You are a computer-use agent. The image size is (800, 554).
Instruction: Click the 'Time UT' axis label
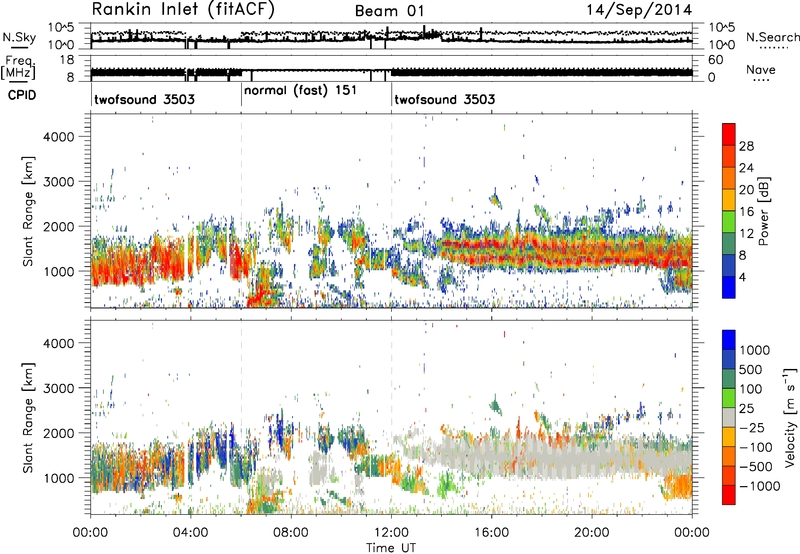(x=391, y=547)
